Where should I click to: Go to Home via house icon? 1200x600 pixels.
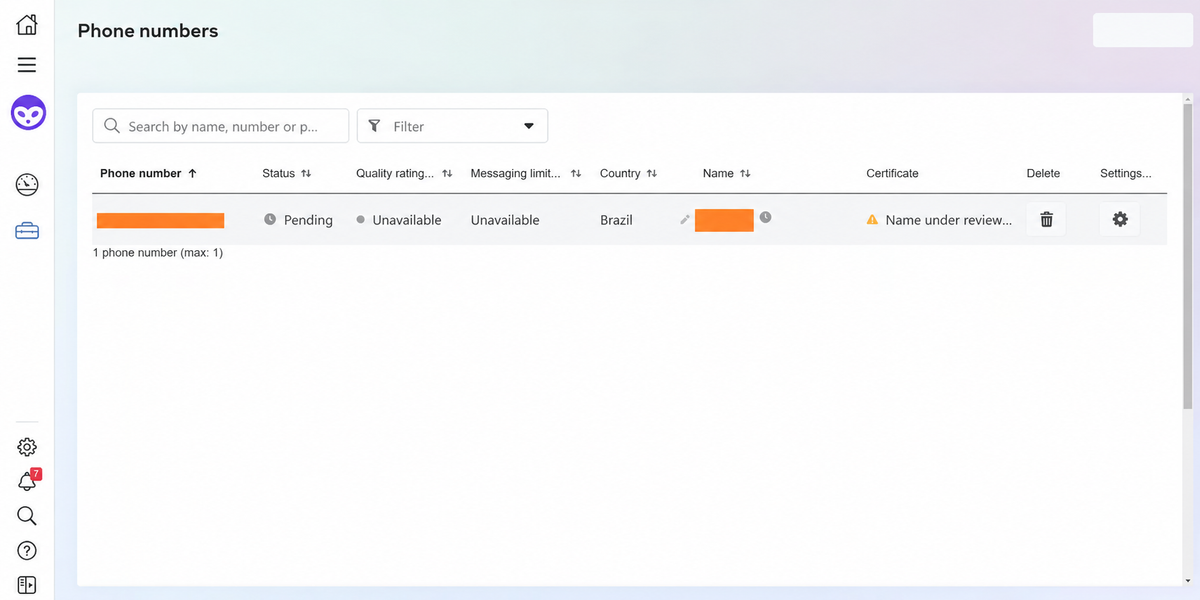point(27,25)
